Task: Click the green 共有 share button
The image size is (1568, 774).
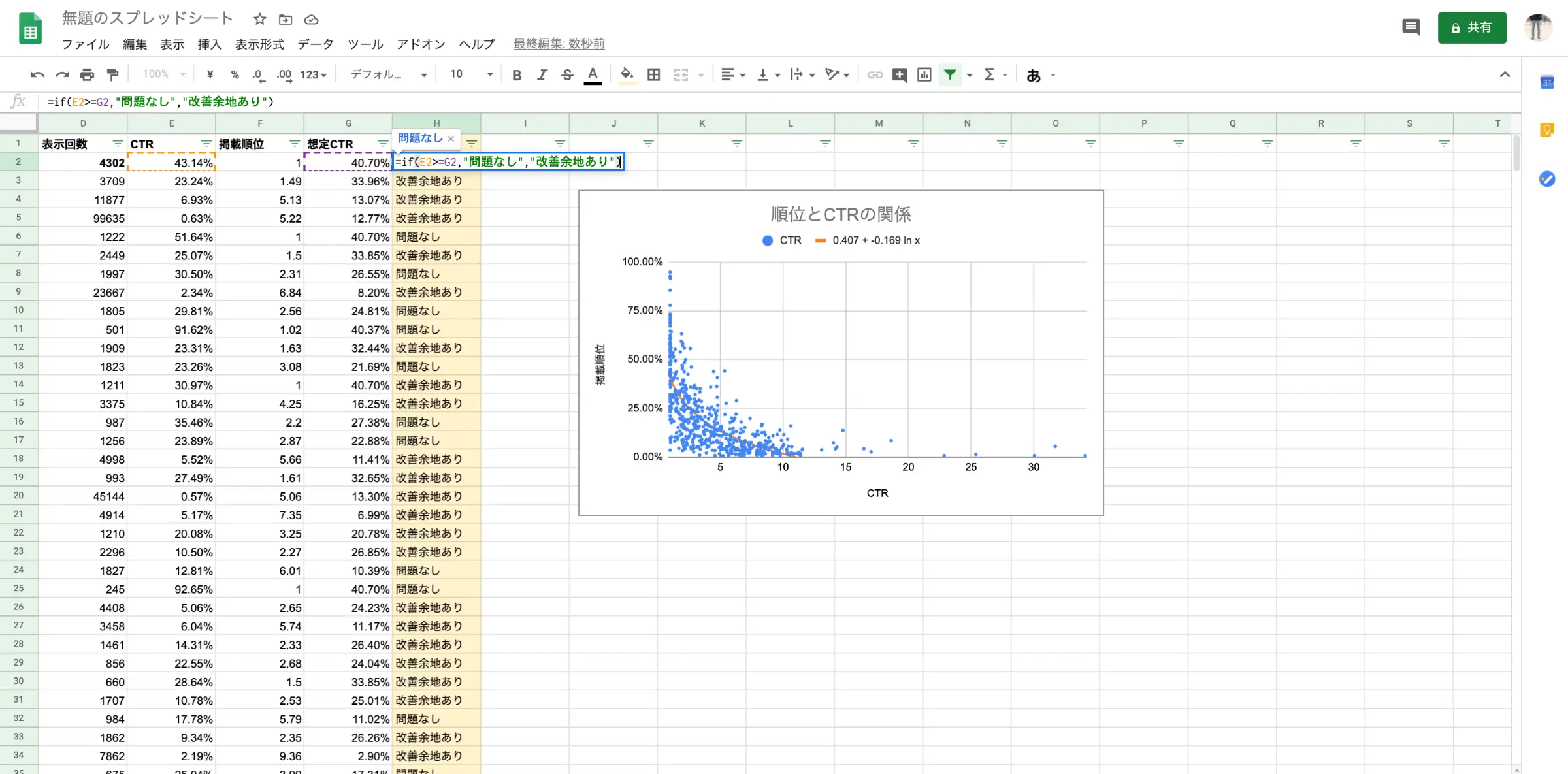Action: (1472, 27)
